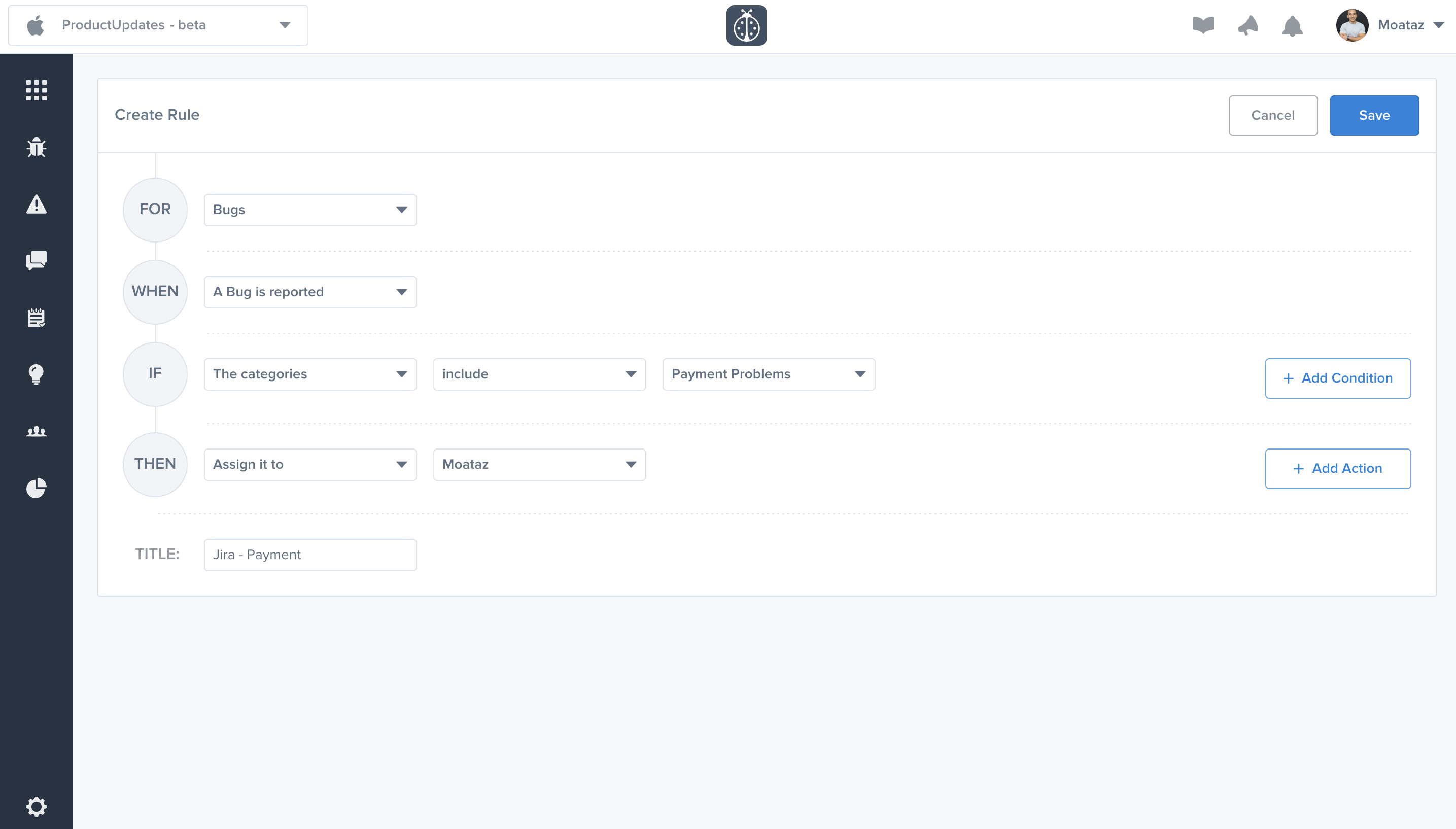Image resolution: width=1456 pixels, height=829 pixels.
Task: Open the Payment Problems category dropdown
Action: click(x=769, y=374)
